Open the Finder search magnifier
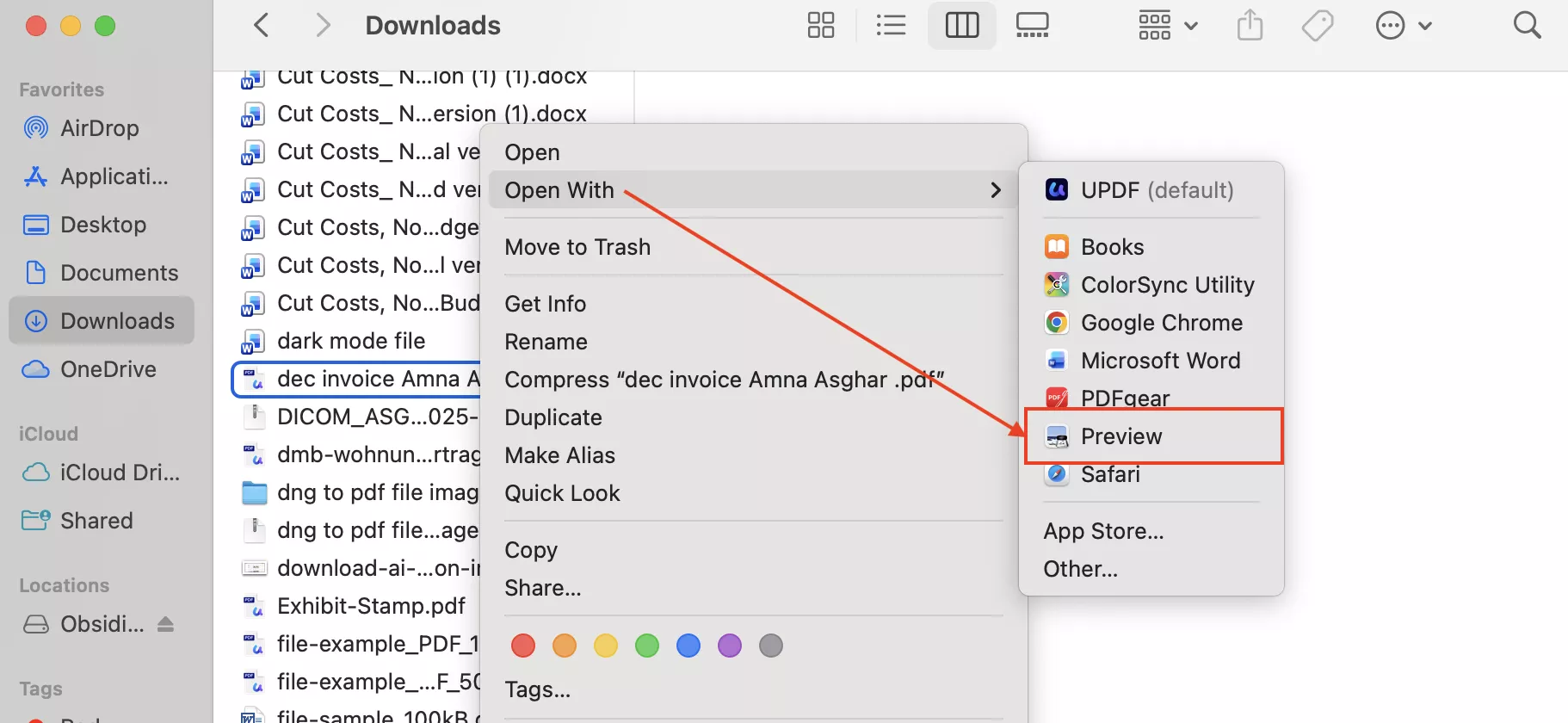The image size is (1568, 723). point(1527,25)
